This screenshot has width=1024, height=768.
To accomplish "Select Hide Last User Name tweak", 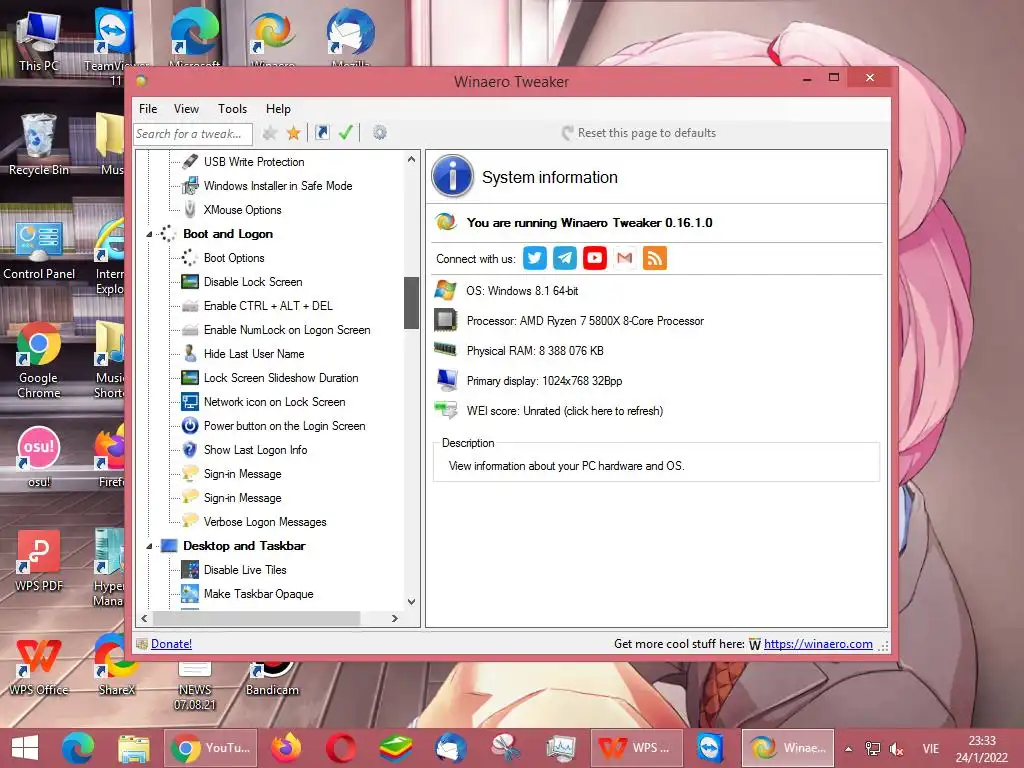I will pos(254,354).
